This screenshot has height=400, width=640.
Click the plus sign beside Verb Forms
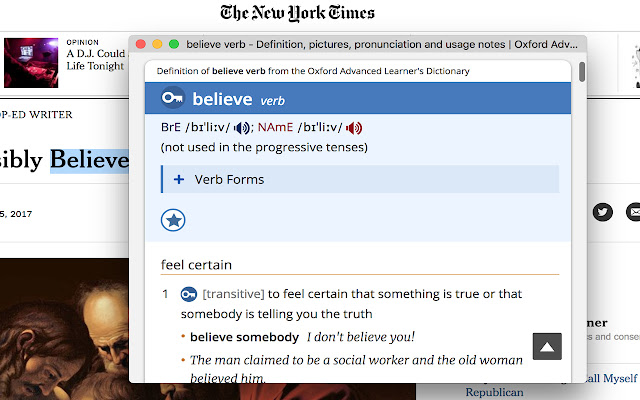(179, 180)
